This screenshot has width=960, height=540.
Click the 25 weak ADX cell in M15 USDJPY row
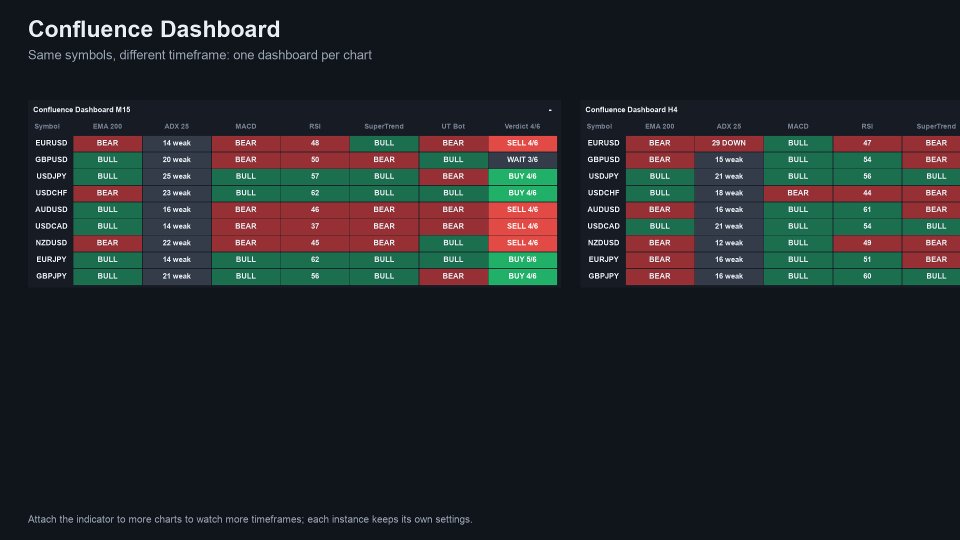pyautogui.click(x=176, y=176)
